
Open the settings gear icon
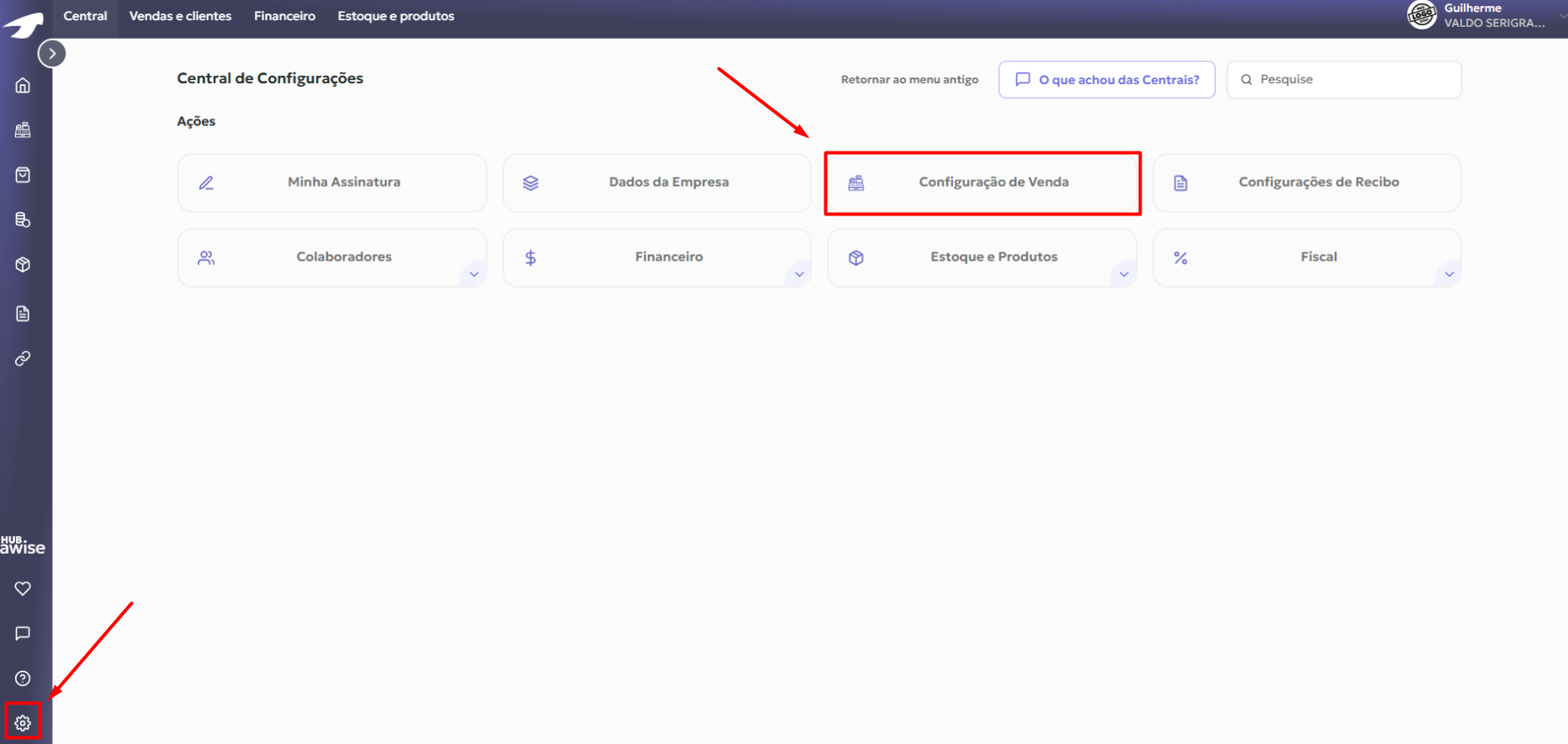(x=23, y=722)
